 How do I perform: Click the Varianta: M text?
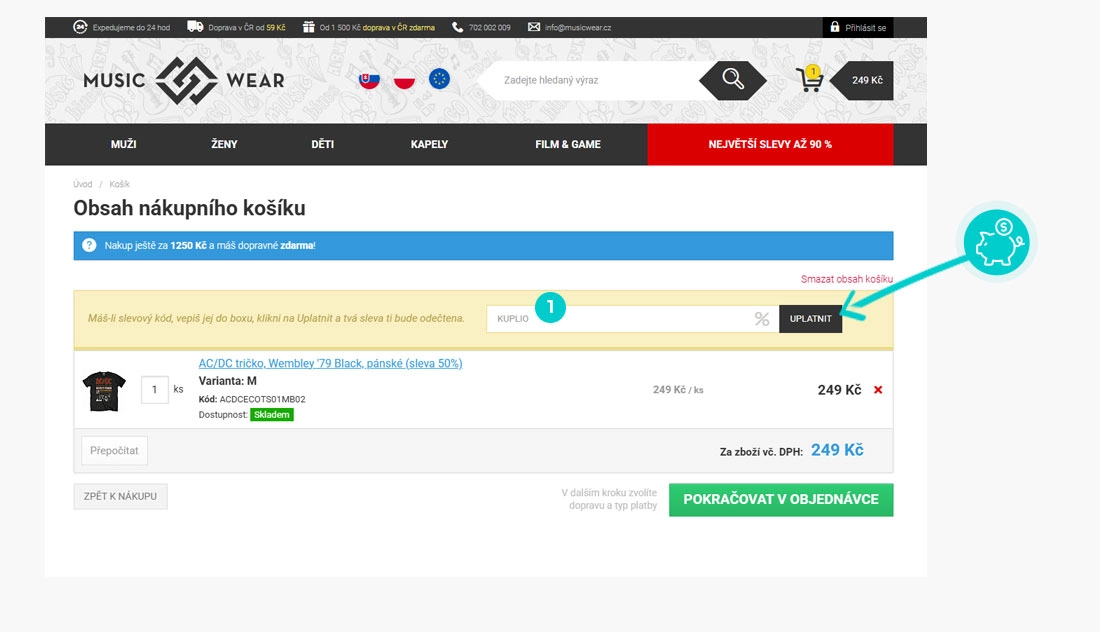pyautogui.click(x=227, y=382)
